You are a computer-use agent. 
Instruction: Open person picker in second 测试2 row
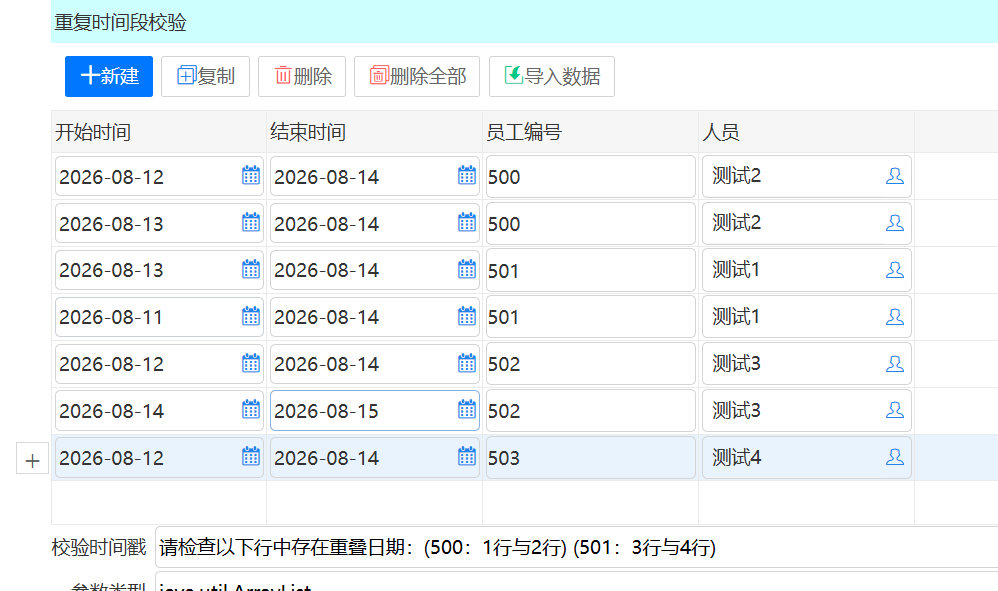click(x=895, y=223)
